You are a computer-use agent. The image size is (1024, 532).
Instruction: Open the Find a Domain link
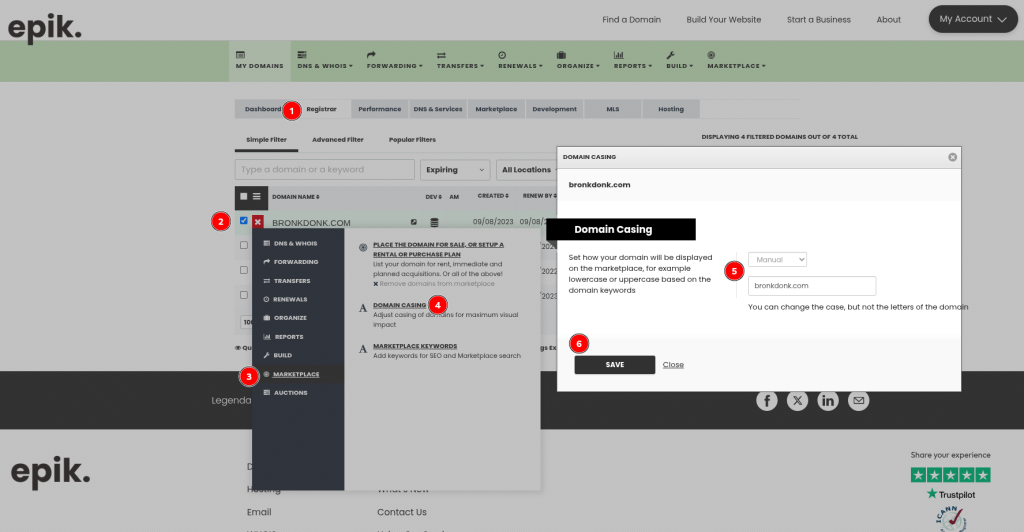coord(632,20)
